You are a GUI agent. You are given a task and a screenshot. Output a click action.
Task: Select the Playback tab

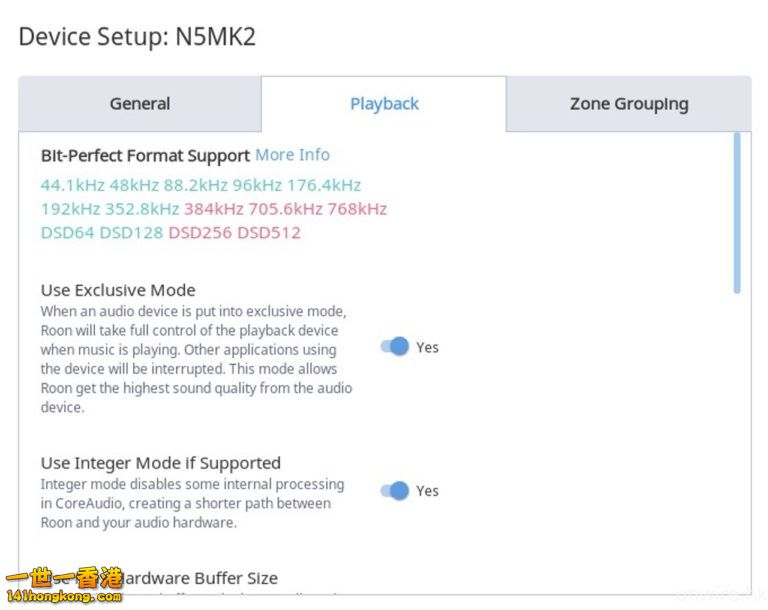384,104
